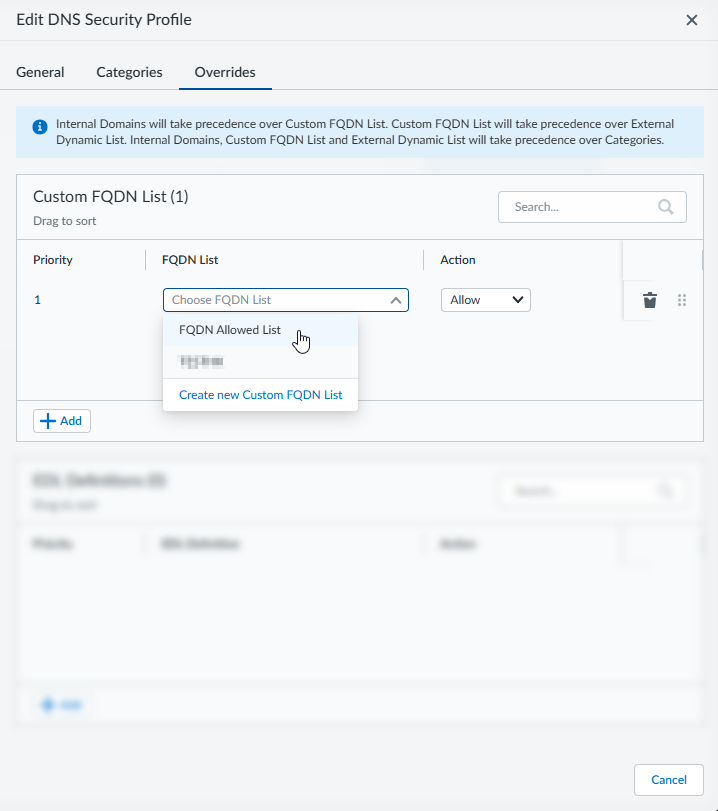Image resolution: width=718 pixels, height=811 pixels.
Task: Click the Priority column header
Action: [53, 260]
